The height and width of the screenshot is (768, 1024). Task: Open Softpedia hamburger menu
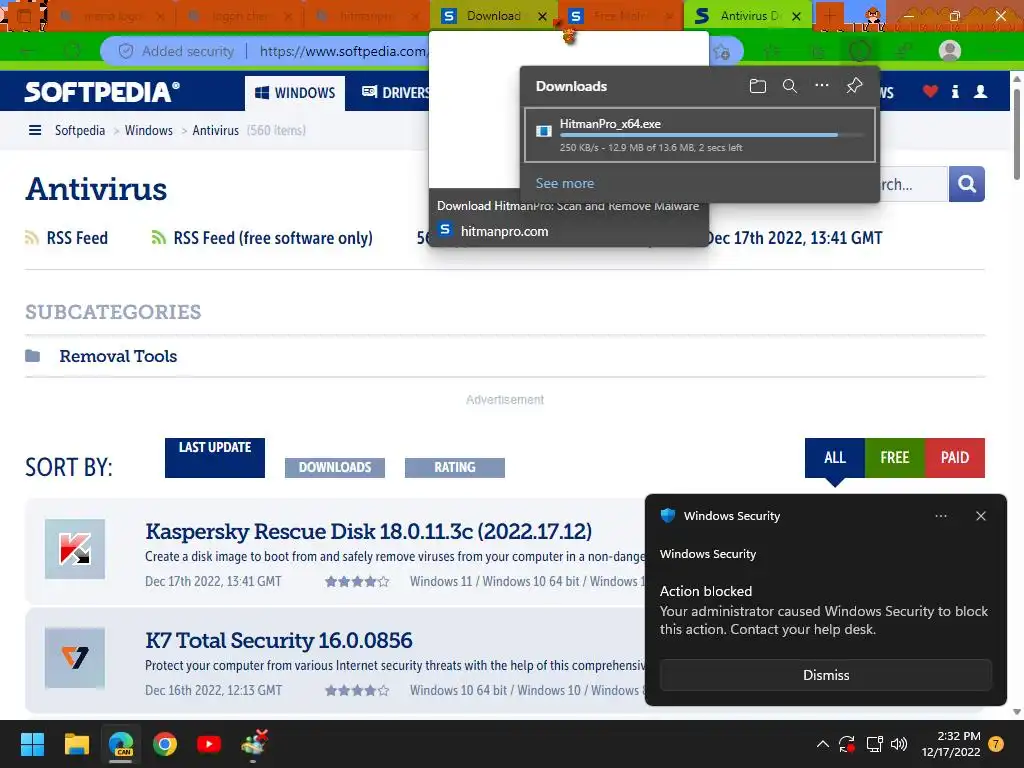35,130
